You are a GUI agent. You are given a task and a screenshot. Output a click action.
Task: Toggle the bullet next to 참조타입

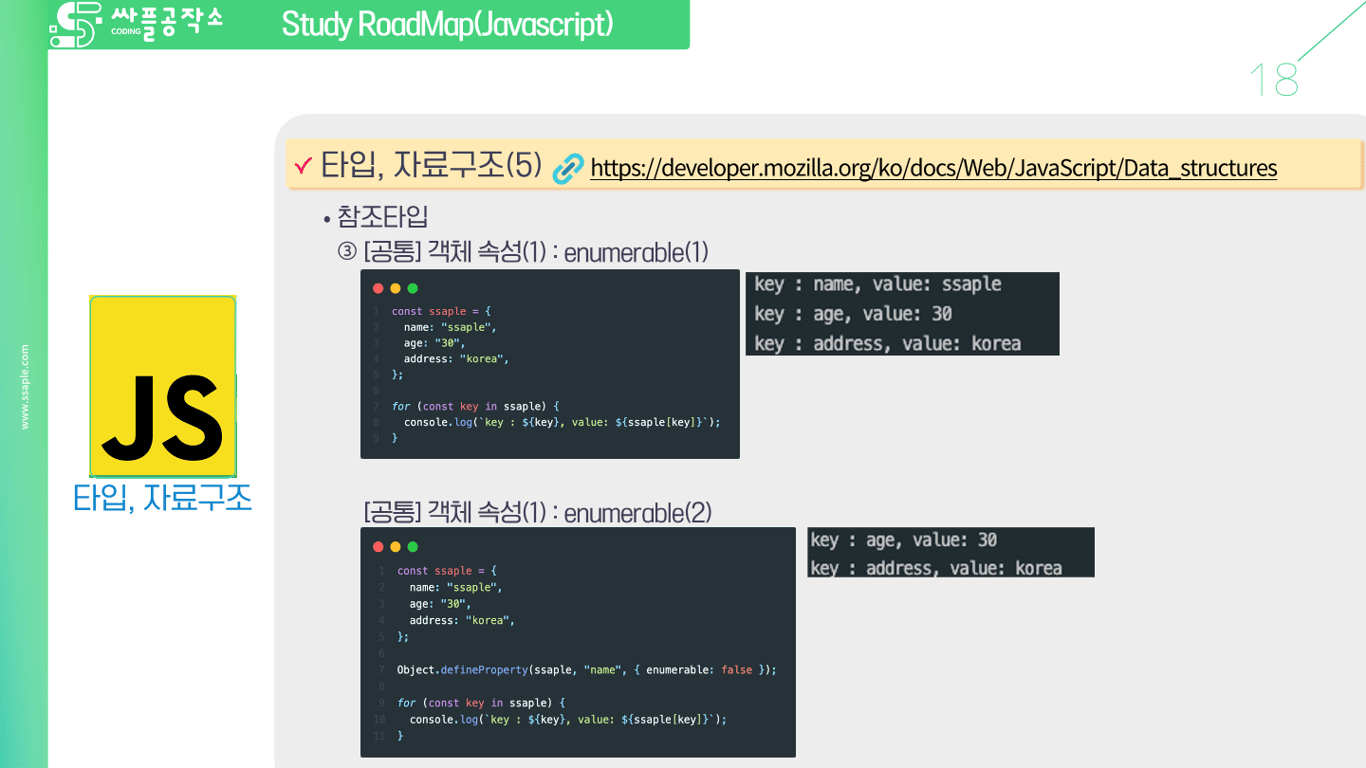tap(323, 216)
